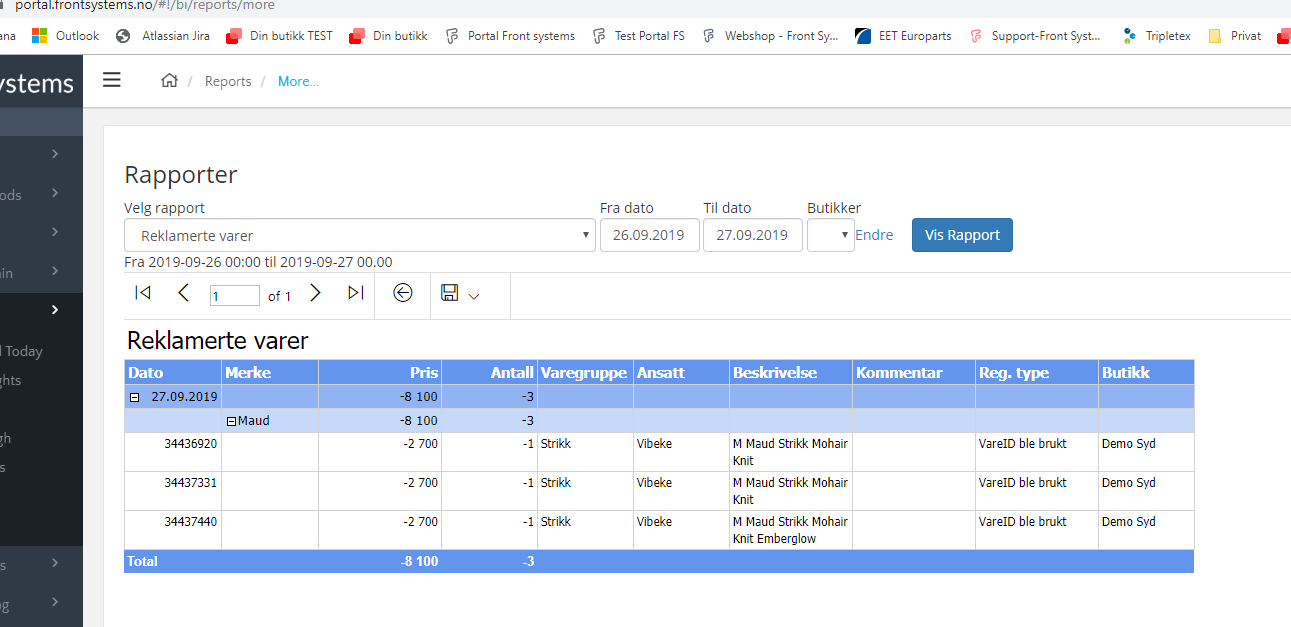Open the save/export report menu
The image size is (1291, 627).
(x=460, y=293)
